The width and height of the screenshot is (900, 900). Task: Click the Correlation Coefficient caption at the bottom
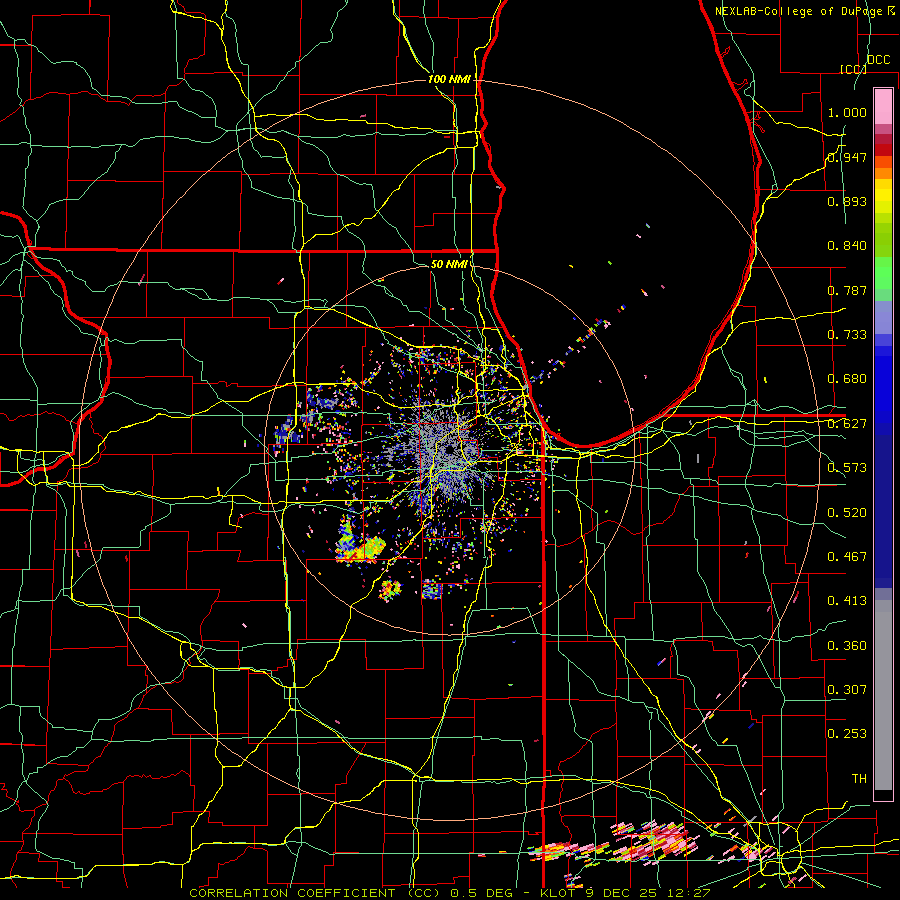449,893
